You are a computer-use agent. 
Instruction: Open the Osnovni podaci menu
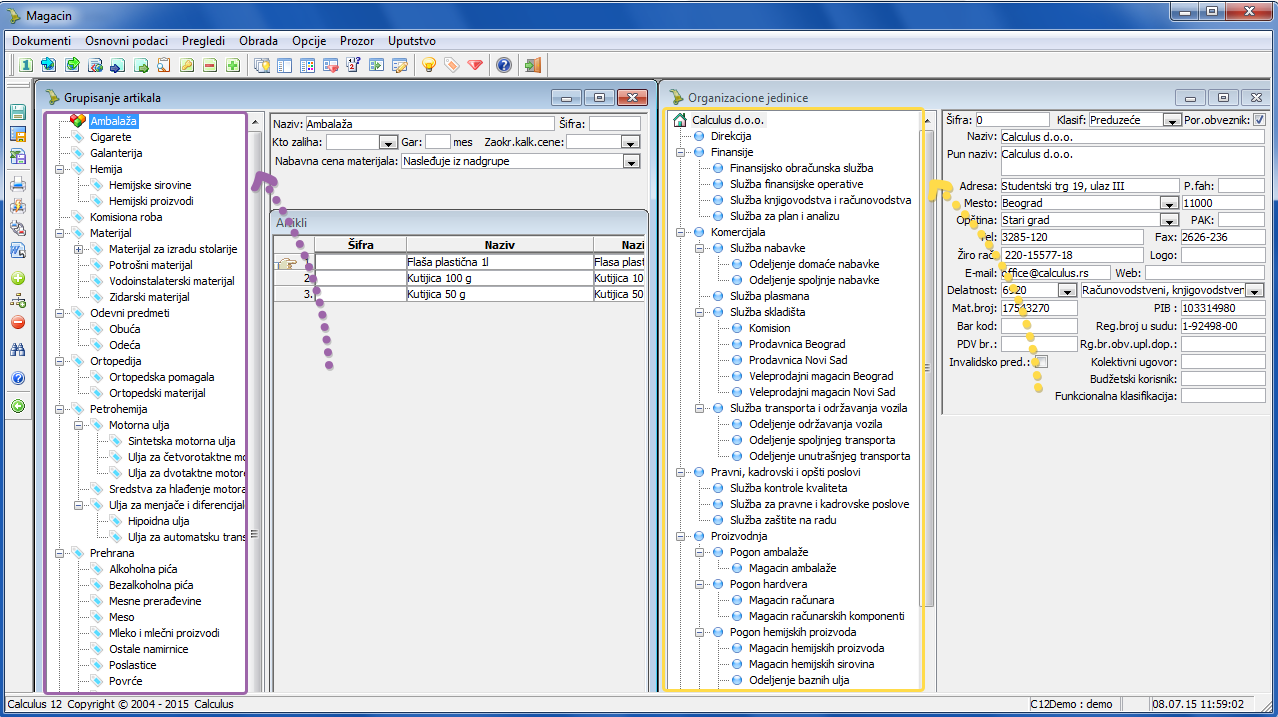126,41
